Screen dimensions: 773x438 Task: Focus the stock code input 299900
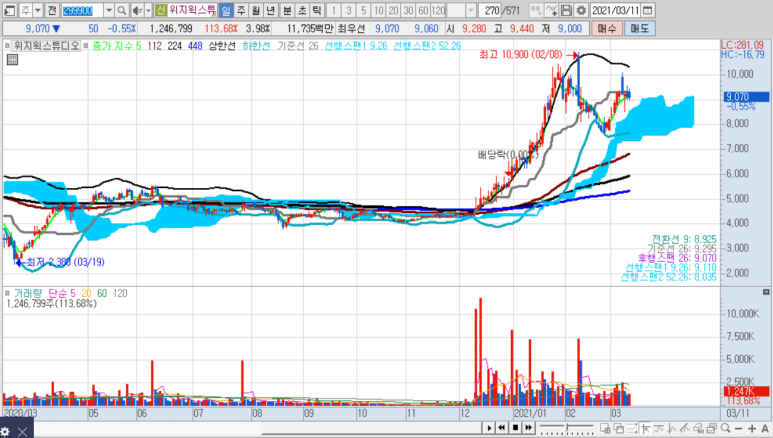pos(81,10)
